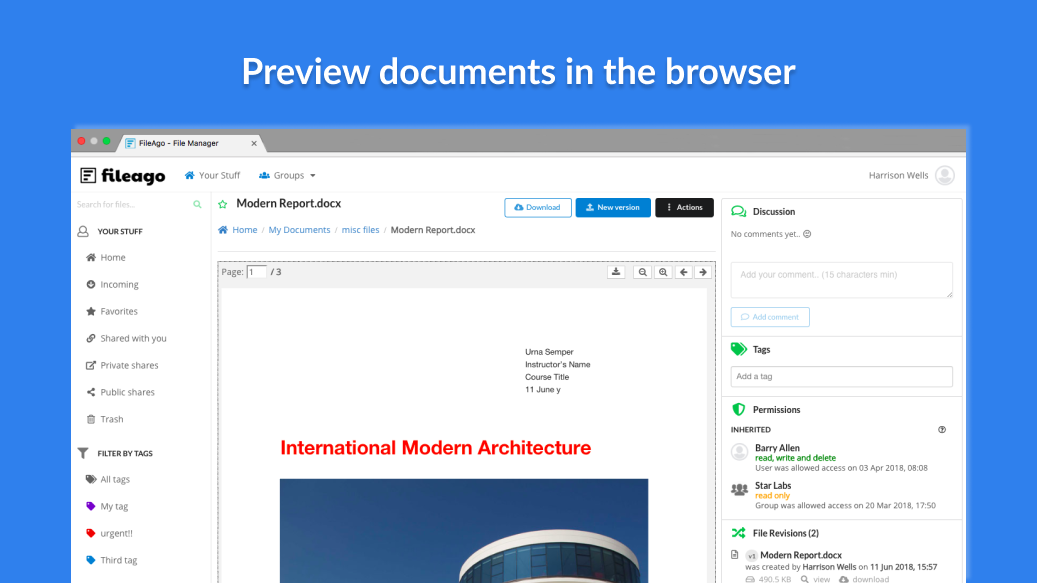Open Public shares section
This screenshot has height=583, width=1037.
[x=120, y=392]
